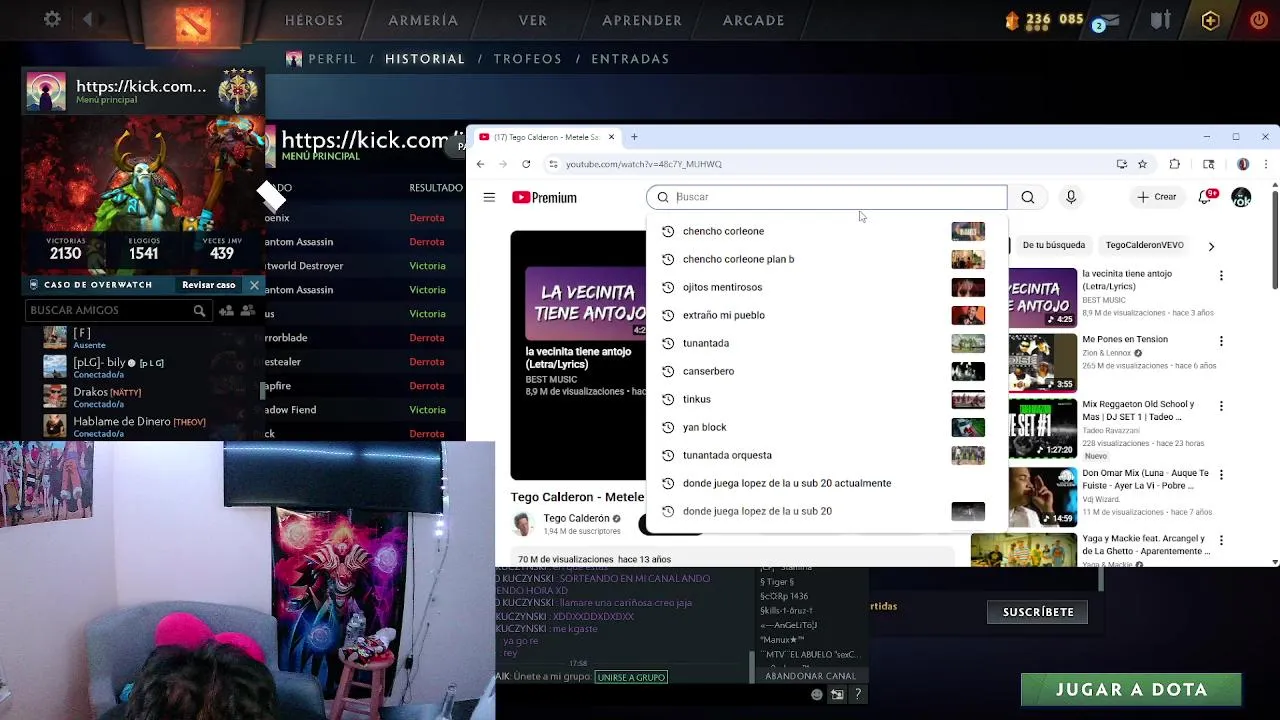Bookmark this page with star icon
This screenshot has height=720, width=1280.
[x=1142, y=164]
